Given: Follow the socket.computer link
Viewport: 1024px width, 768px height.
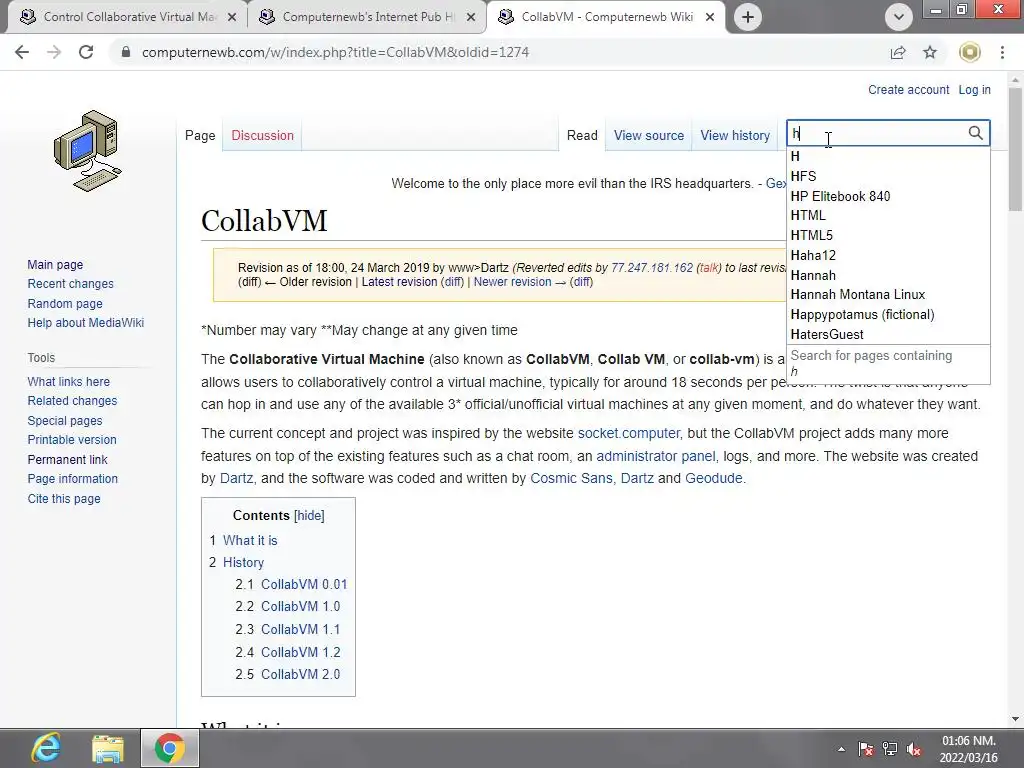Looking at the screenshot, I should (628, 433).
